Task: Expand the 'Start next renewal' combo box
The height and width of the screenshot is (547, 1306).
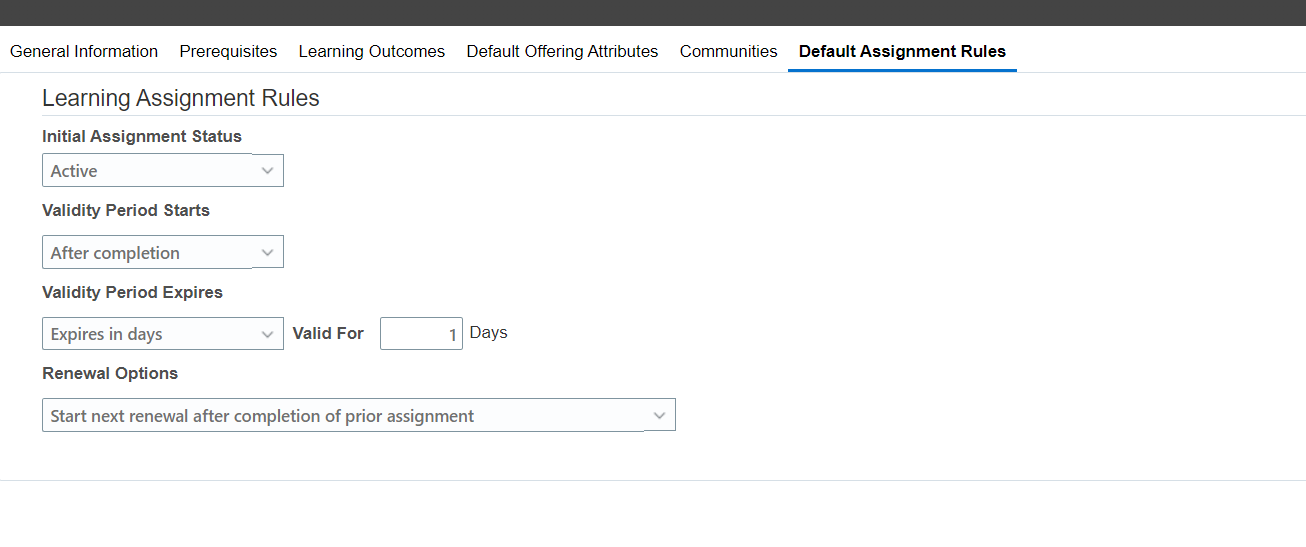Action: [x=359, y=415]
